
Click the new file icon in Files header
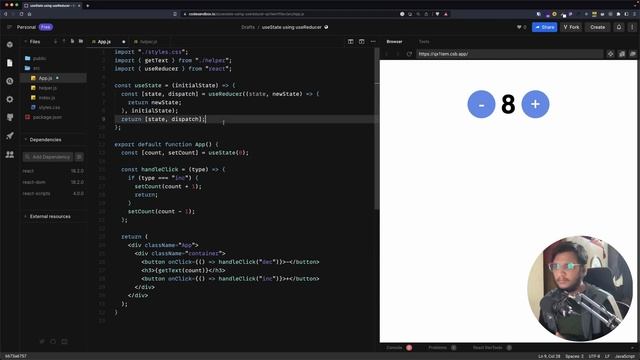(72, 41)
